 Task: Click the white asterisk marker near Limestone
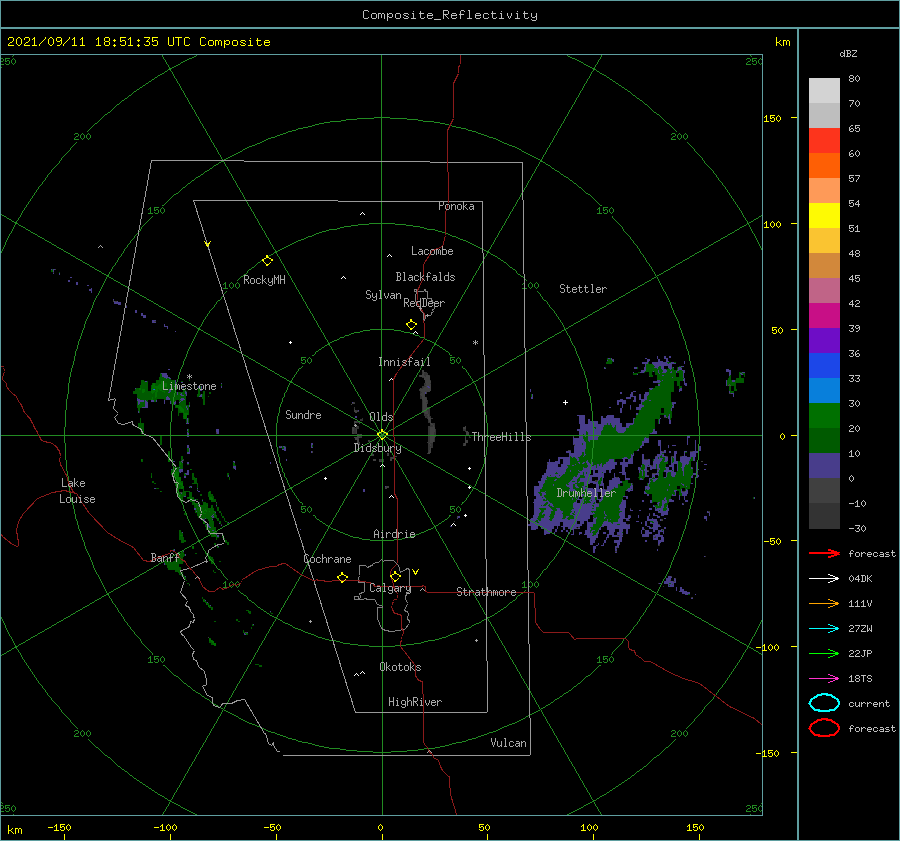[x=189, y=377]
